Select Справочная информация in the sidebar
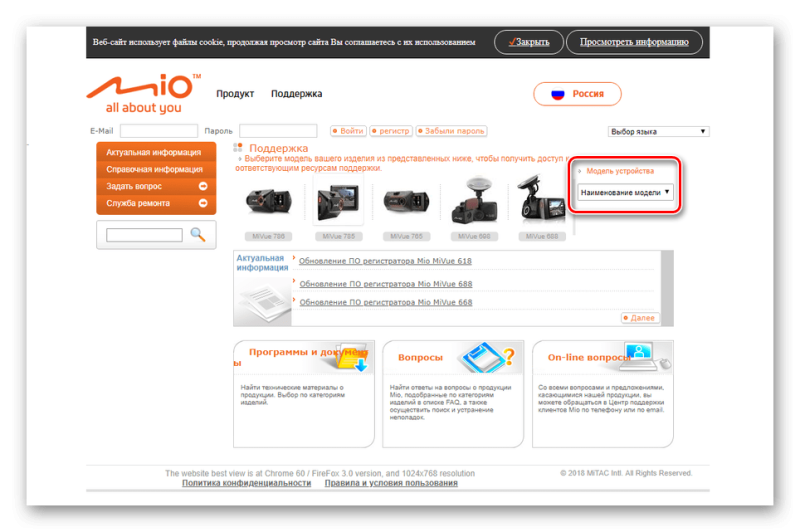This screenshot has width=800, height=532. [x=156, y=169]
